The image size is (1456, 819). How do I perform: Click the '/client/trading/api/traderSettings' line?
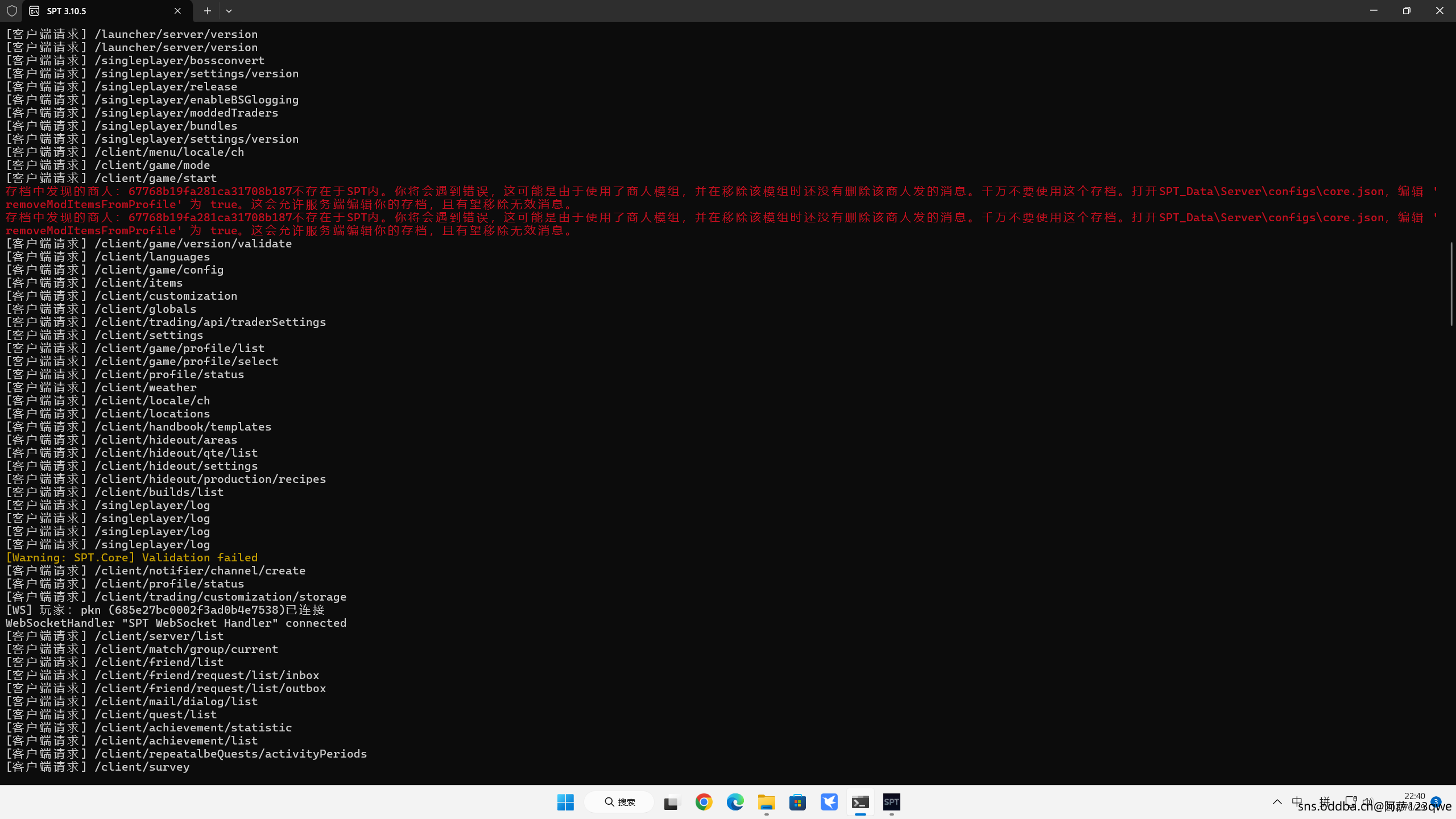[x=166, y=322]
